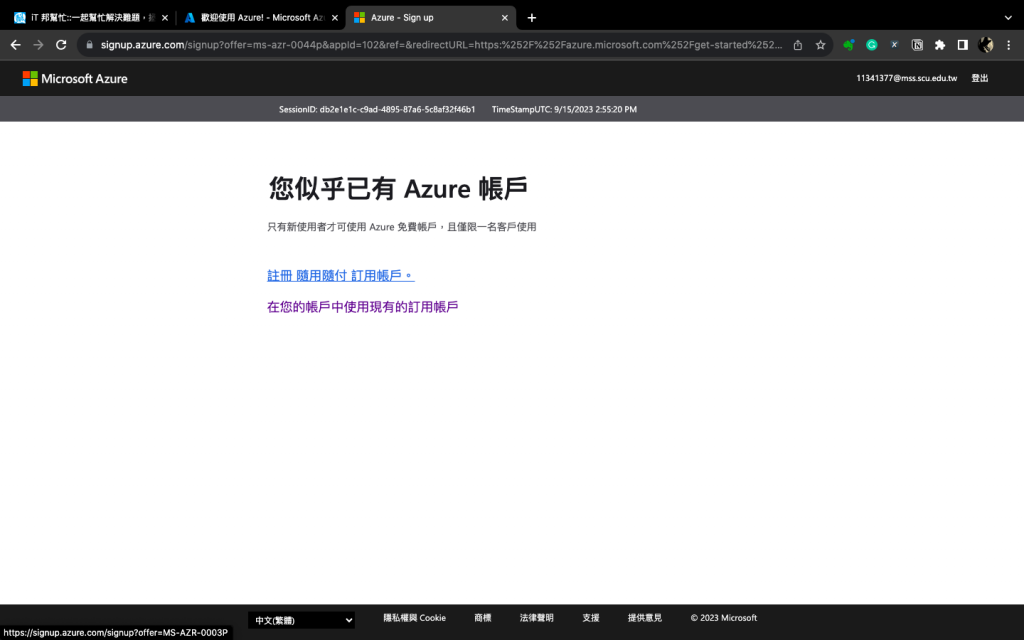Open 在您的帳戶中使用現有的訂用帳戶 link
Screen dimensions: 1024x640
(362, 307)
